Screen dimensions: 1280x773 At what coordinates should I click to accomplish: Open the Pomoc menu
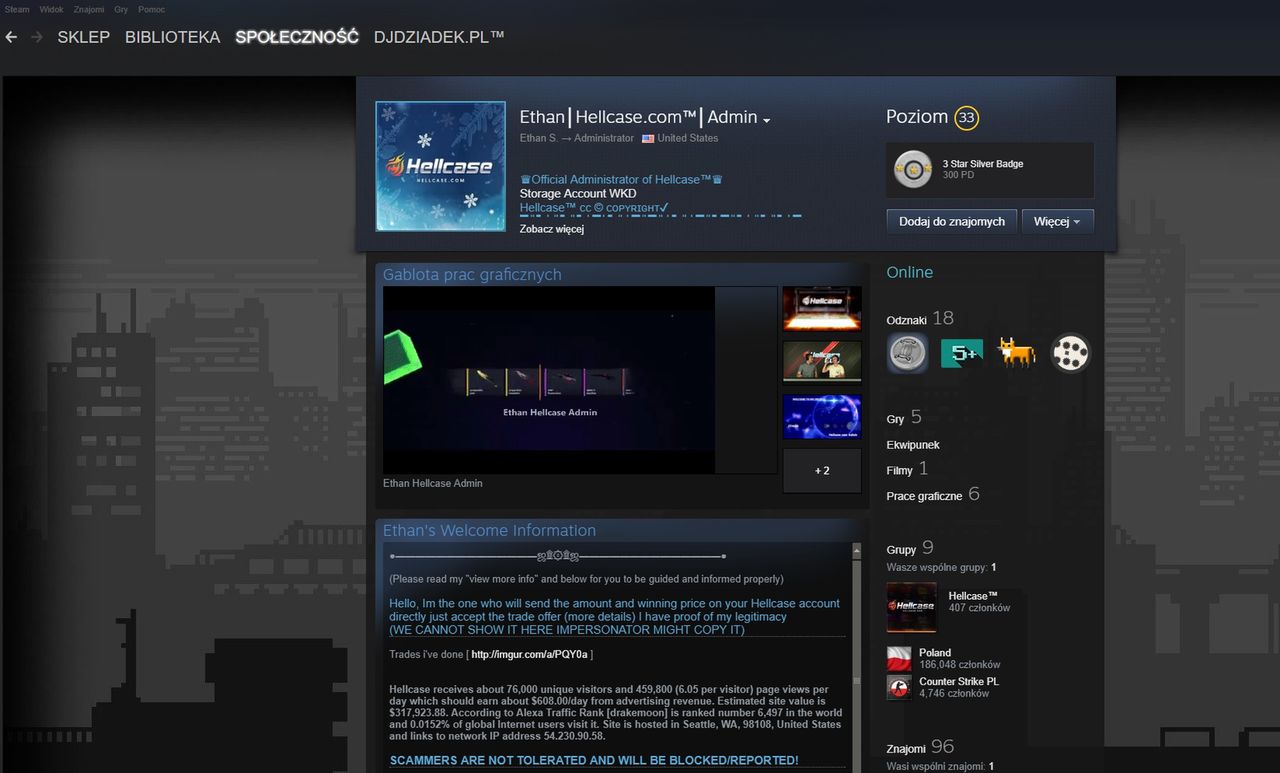(151, 9)
